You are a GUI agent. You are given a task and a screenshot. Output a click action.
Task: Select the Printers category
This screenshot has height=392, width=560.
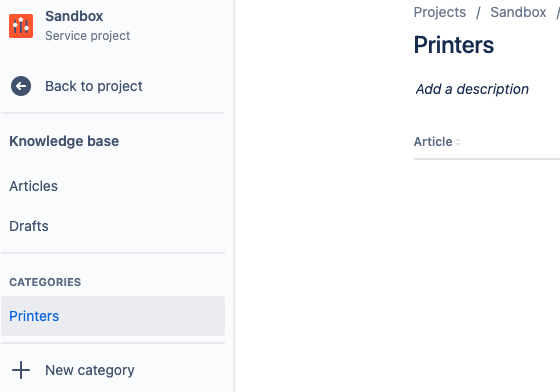coord(34,316)
